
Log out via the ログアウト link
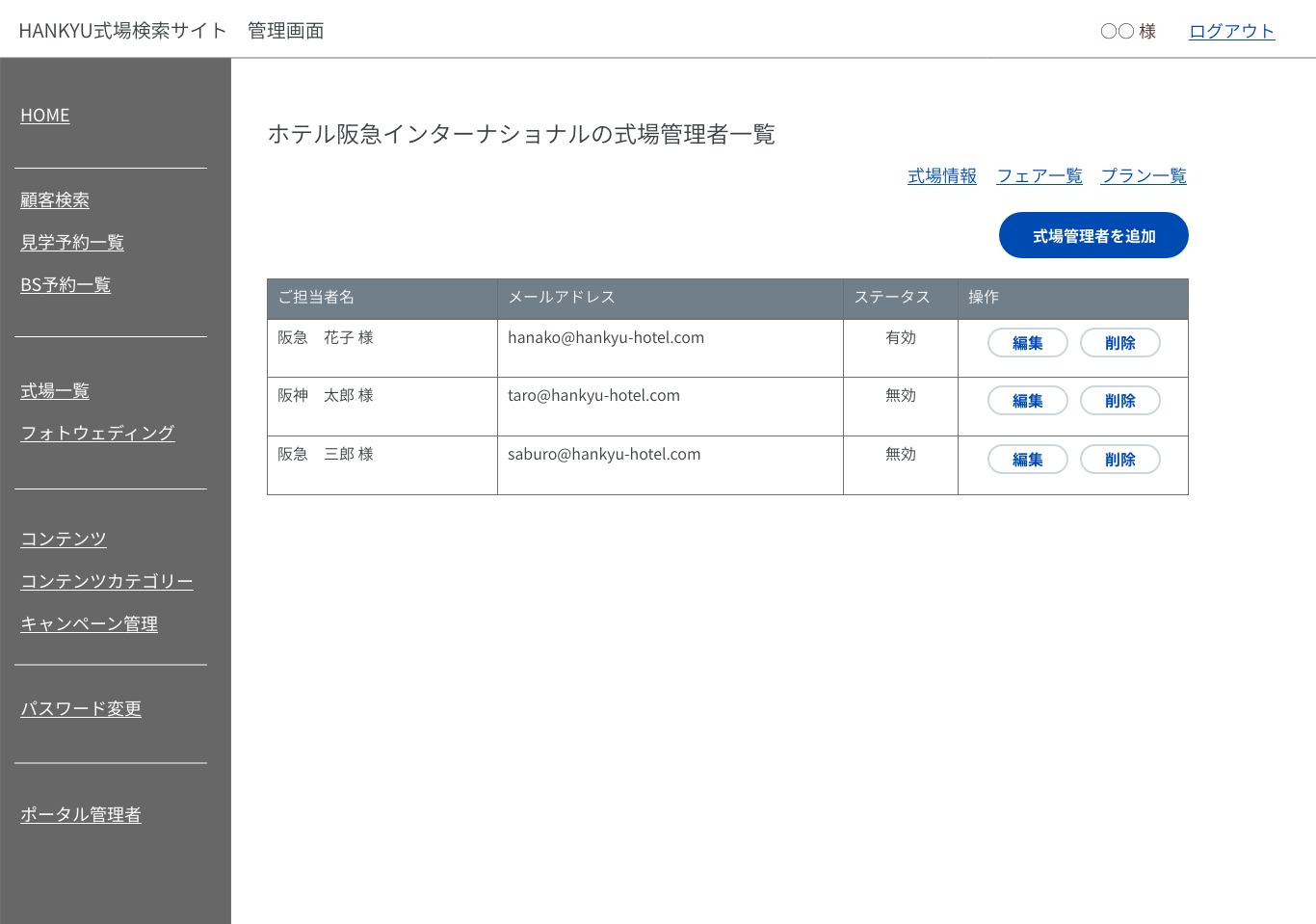click(x=1231, y=31)
